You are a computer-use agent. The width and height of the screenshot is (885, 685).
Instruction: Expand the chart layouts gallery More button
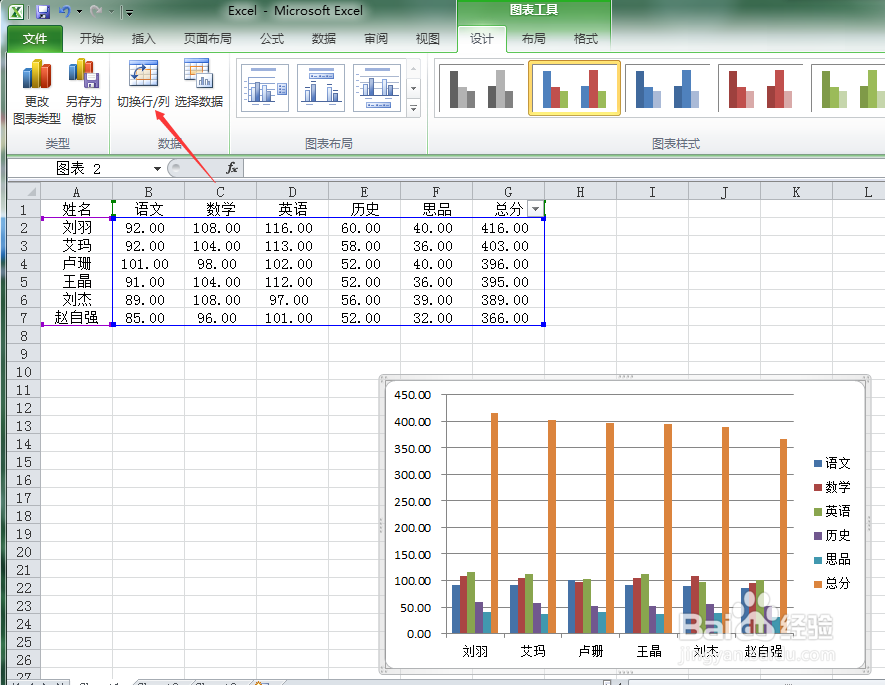click(414, 108)
